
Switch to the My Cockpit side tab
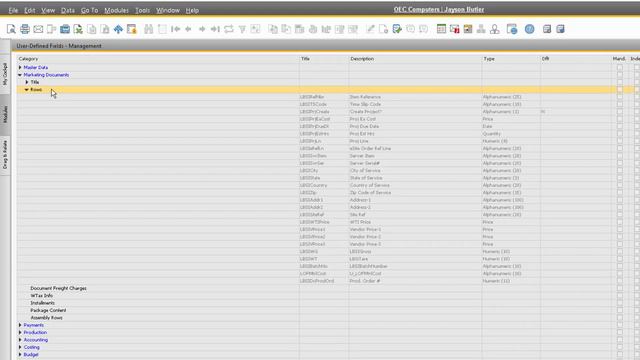pos(5,74)
